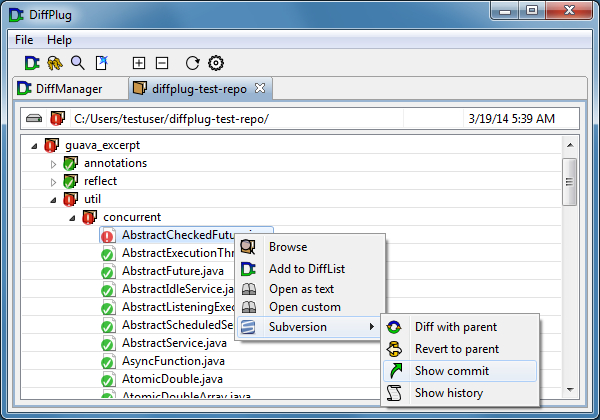Select the AbstractExecutionThr file row

point(178,253)
